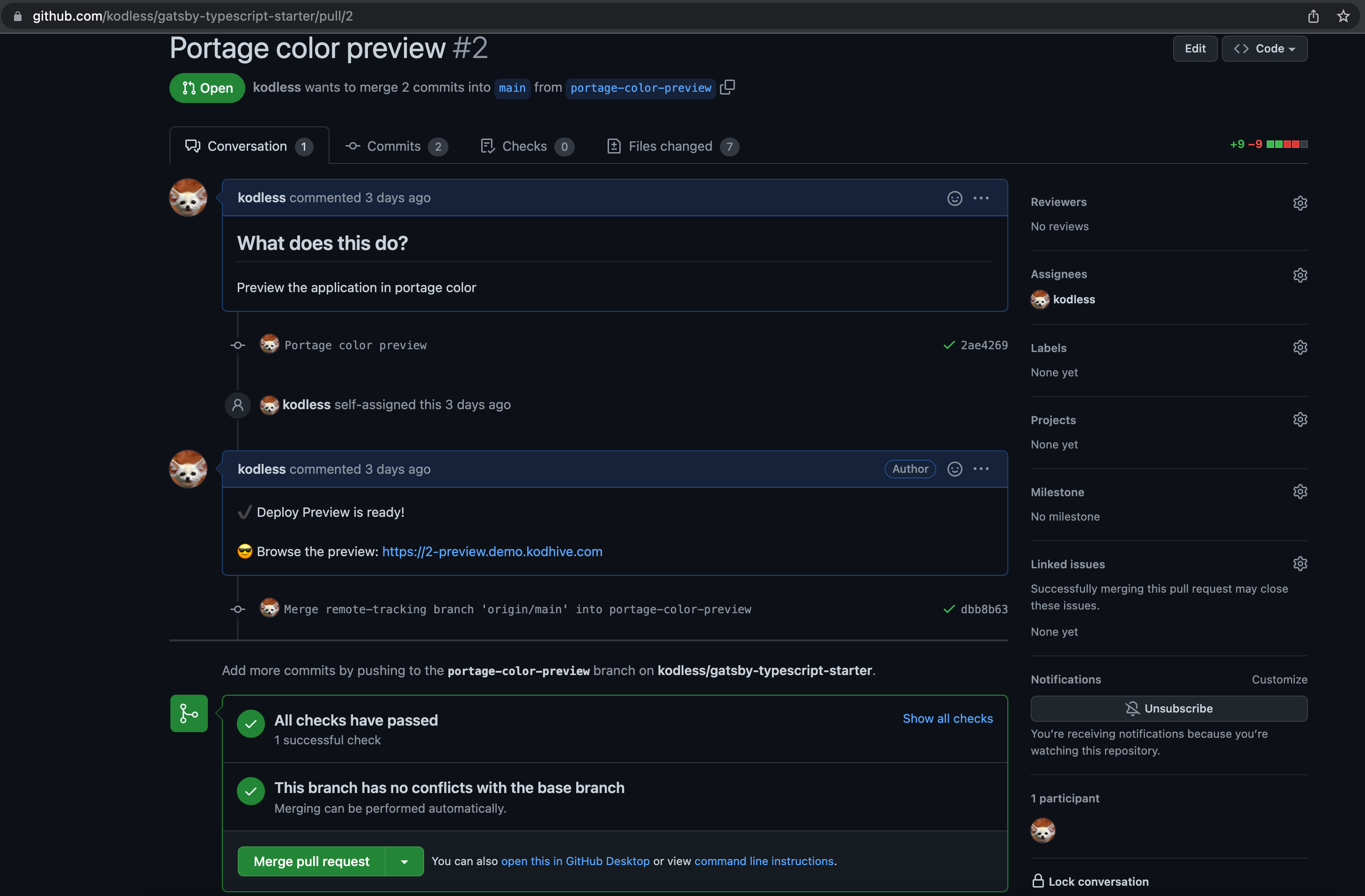The width and height of the screenshot is (1365, 896).
Task: Open Merge remote-tracking branch commit message
Action: [517, 609]
